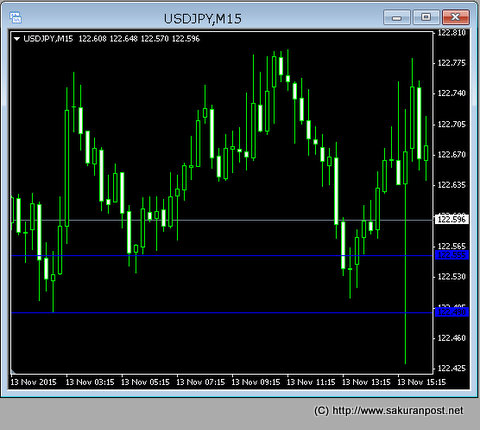Click the 122.530 price scale value

[451, 277]
